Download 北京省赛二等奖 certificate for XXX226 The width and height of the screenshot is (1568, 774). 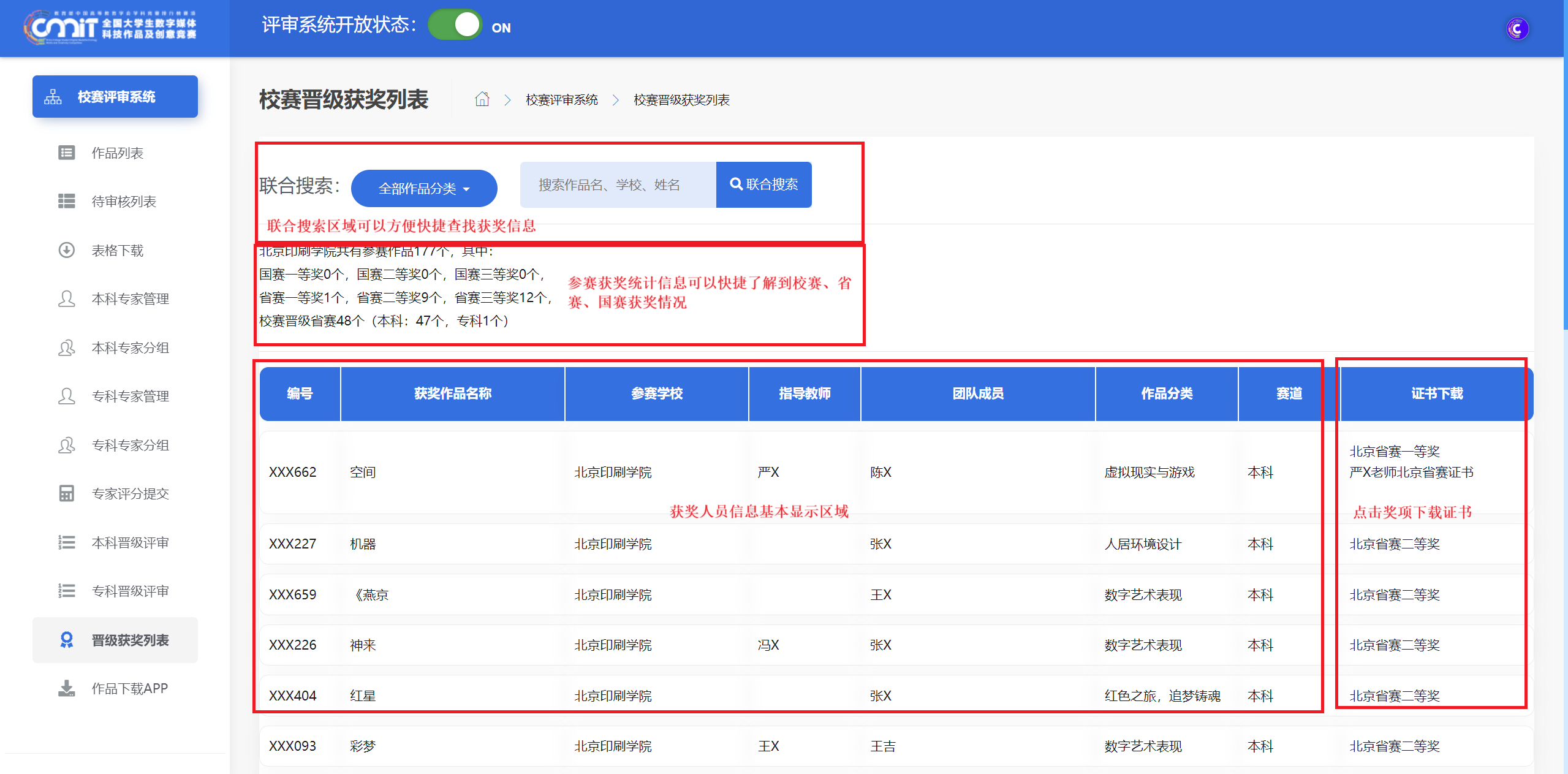(x=1395, y=645)
